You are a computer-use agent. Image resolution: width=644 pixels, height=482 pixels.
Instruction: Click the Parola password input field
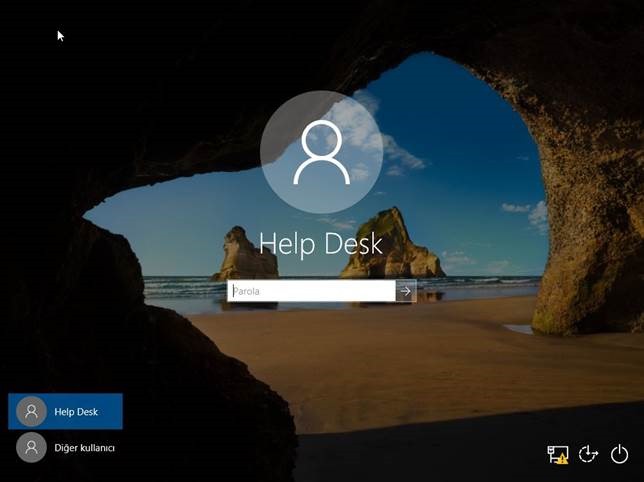(x=311, y=291)
